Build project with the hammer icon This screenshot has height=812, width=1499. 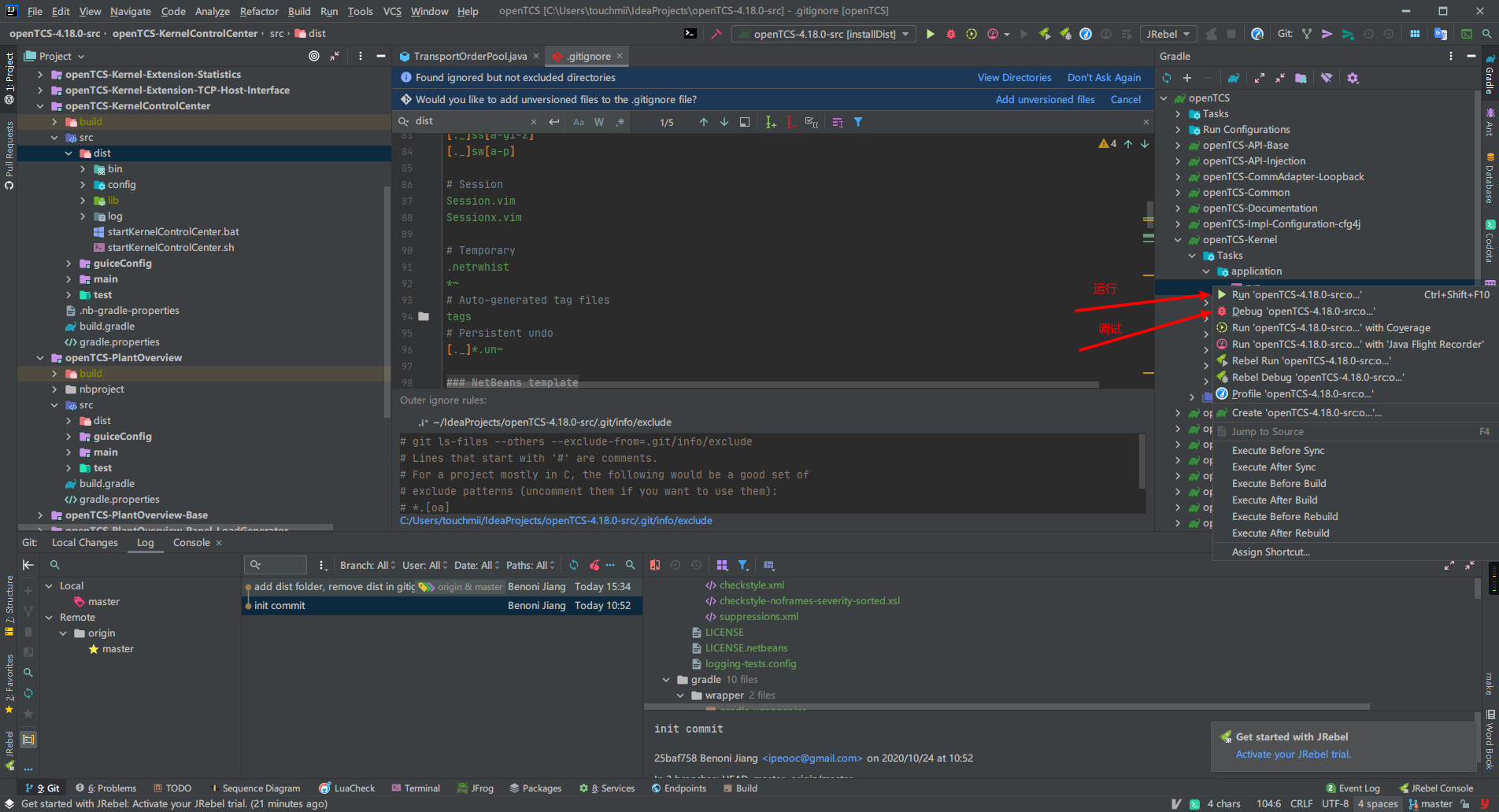[x=716, y=34]
